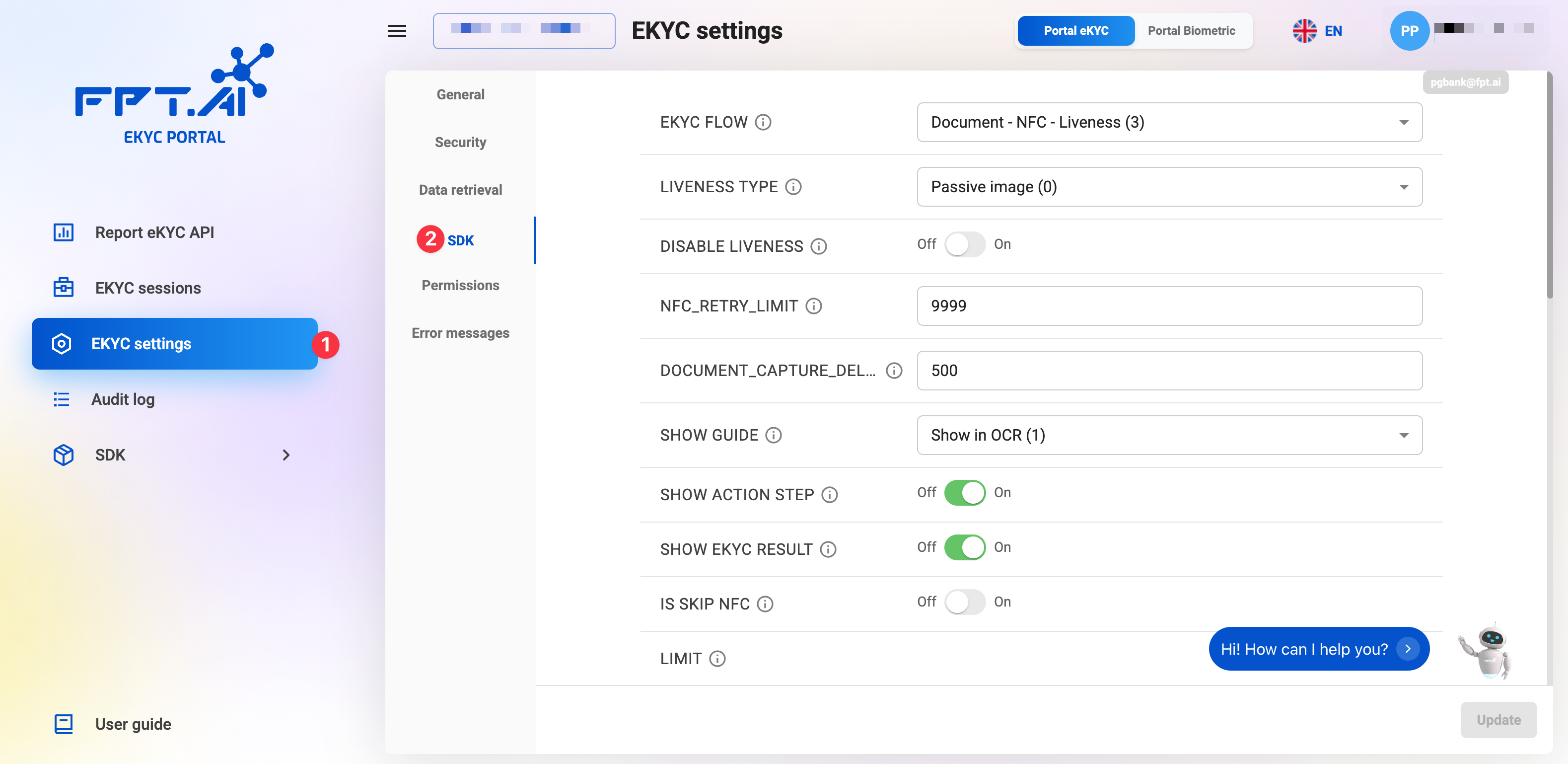Click info icon beside NFC_RETRY_LIMIT
Viewport: 1568px width, 764px height.
click(x=813, y=306)
